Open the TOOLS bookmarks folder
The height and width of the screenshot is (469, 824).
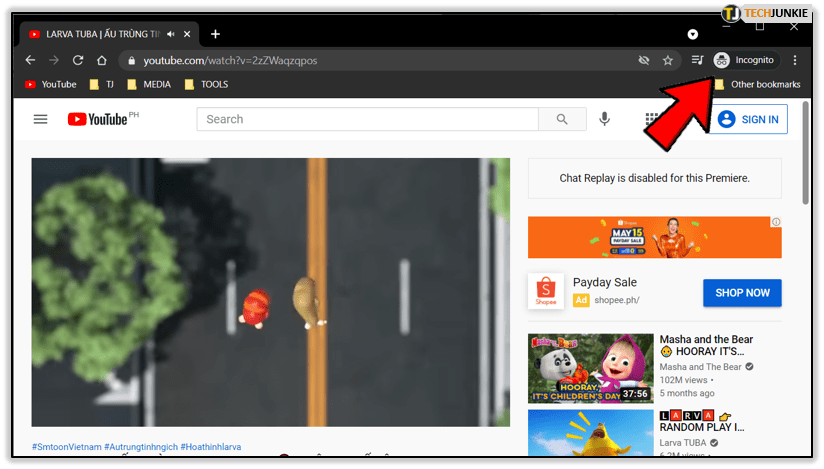pos(206,85)
